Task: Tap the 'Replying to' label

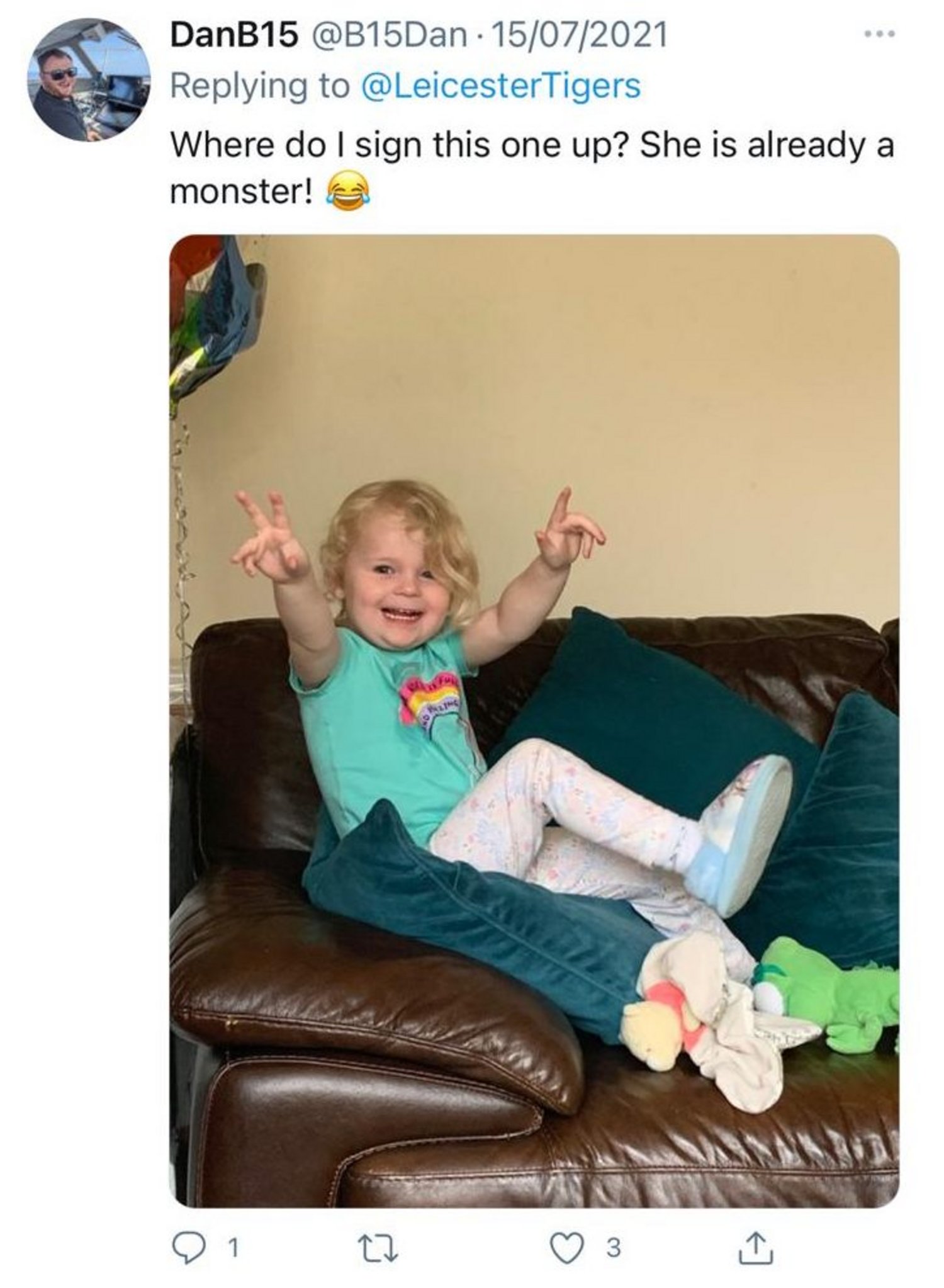Action: pyautogui.click(x=259, y=86)
